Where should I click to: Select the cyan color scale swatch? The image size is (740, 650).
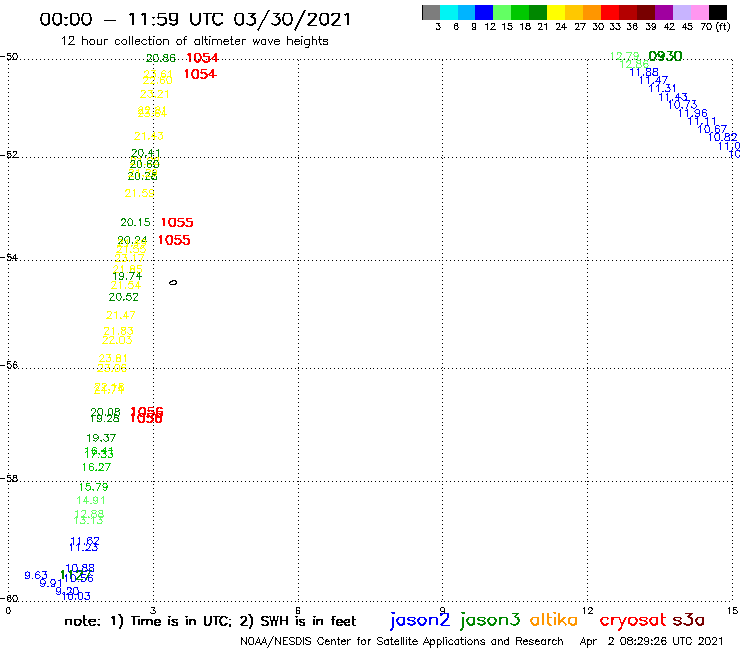pos(449,12)
